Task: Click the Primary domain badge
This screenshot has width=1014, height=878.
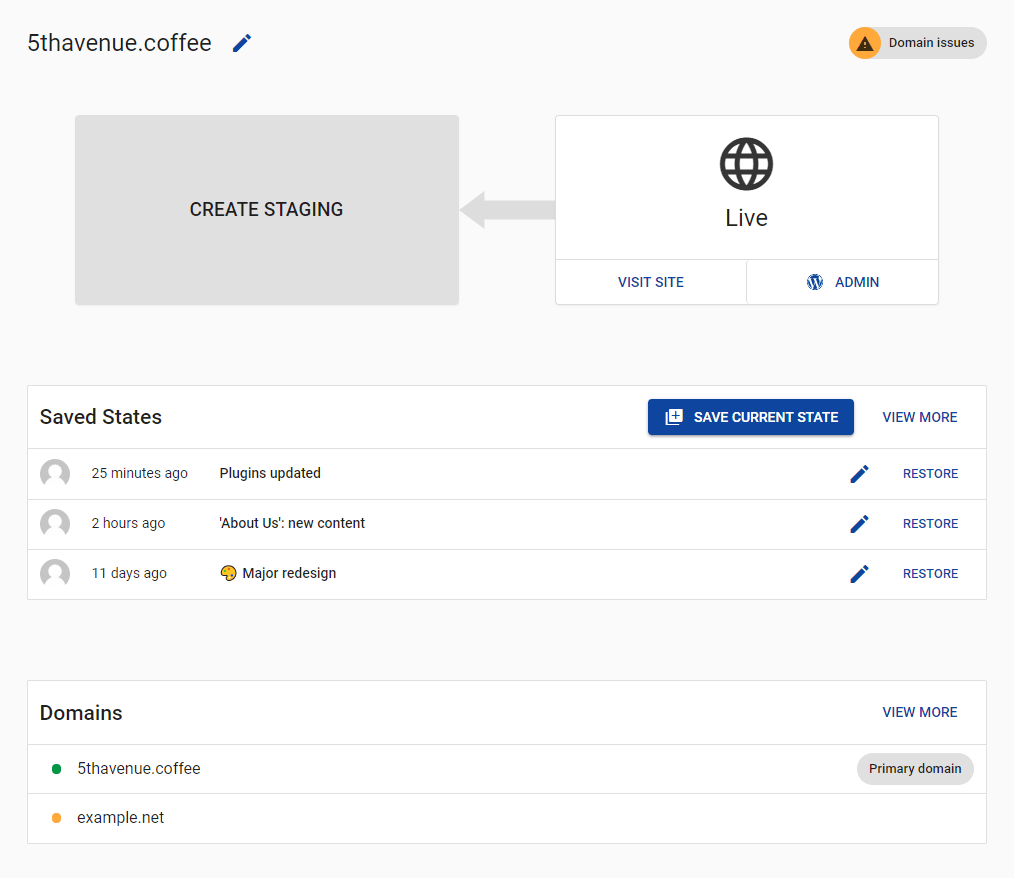Action: tap(915, 769)
